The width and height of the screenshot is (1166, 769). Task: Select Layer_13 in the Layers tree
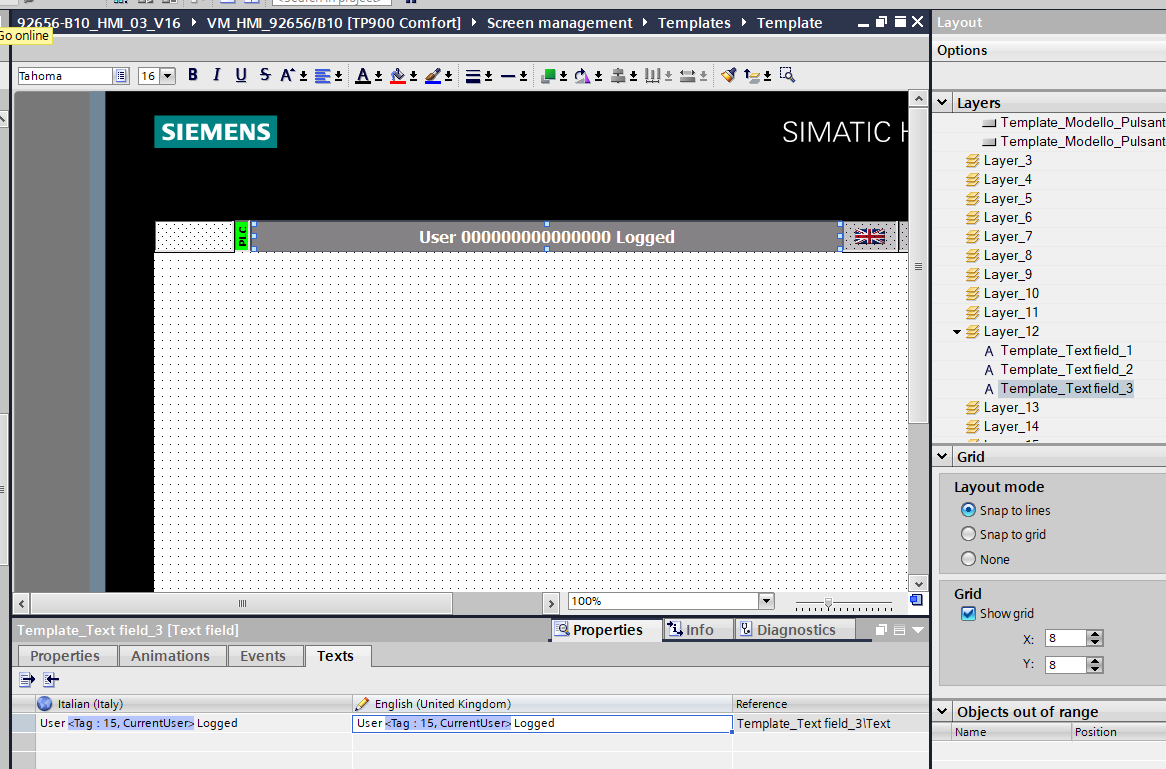click(x=1011, y=408)
